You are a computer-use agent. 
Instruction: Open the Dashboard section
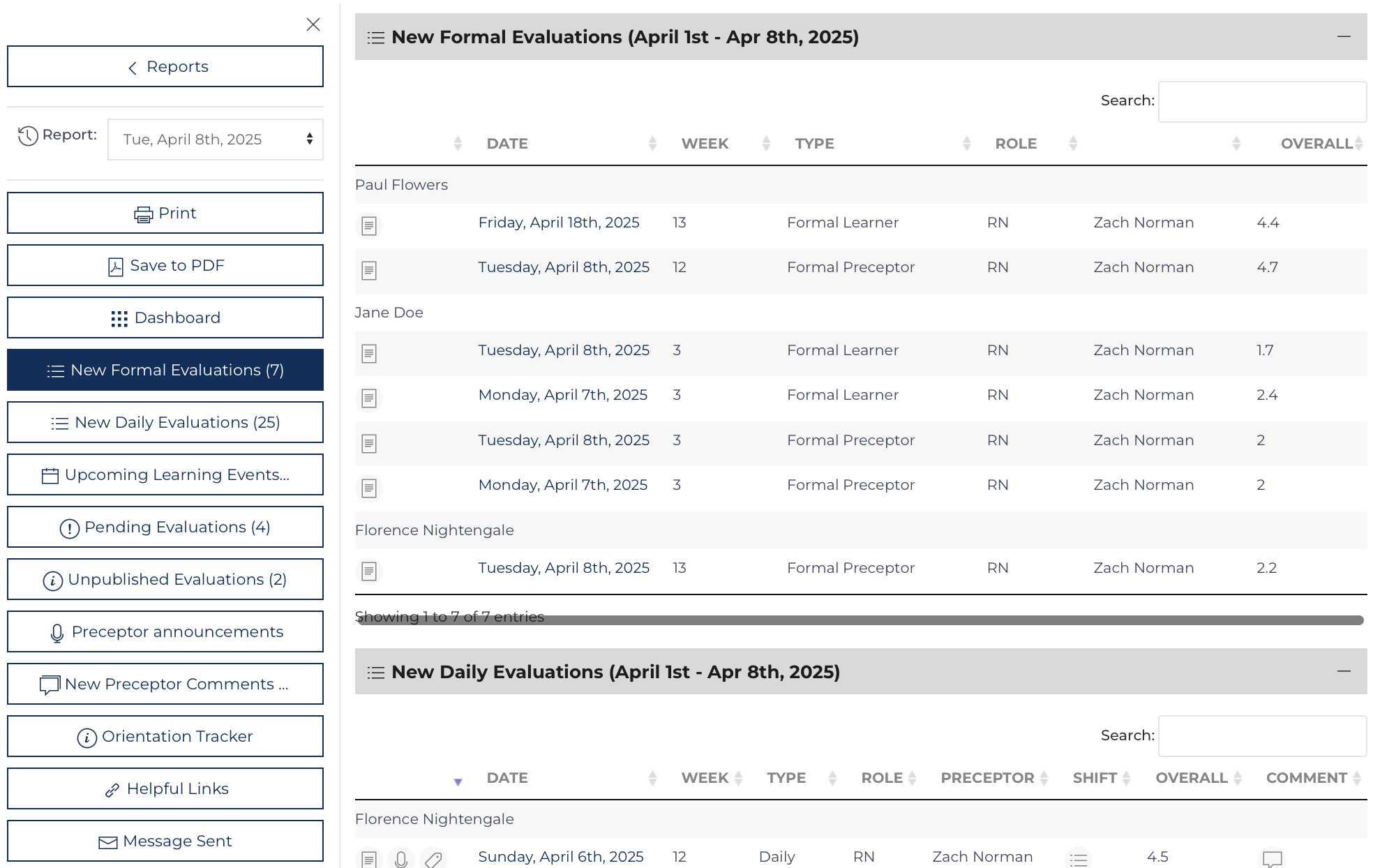pyautogui.click(x=165, y=317)
